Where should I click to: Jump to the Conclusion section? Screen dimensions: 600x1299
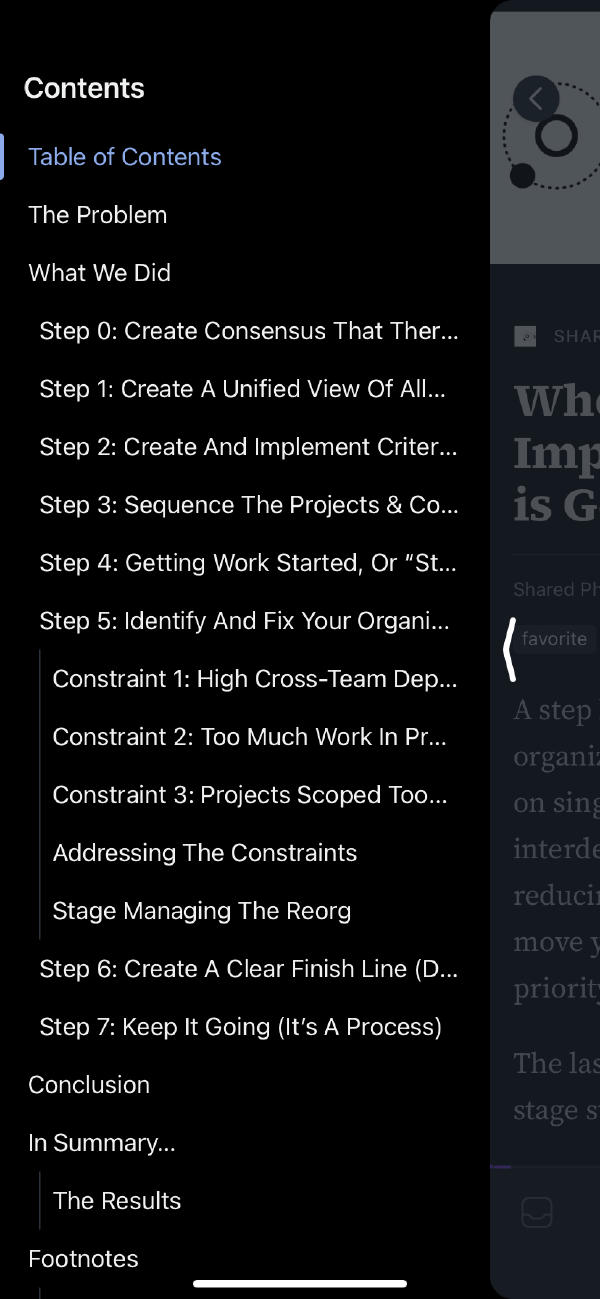89,1085
